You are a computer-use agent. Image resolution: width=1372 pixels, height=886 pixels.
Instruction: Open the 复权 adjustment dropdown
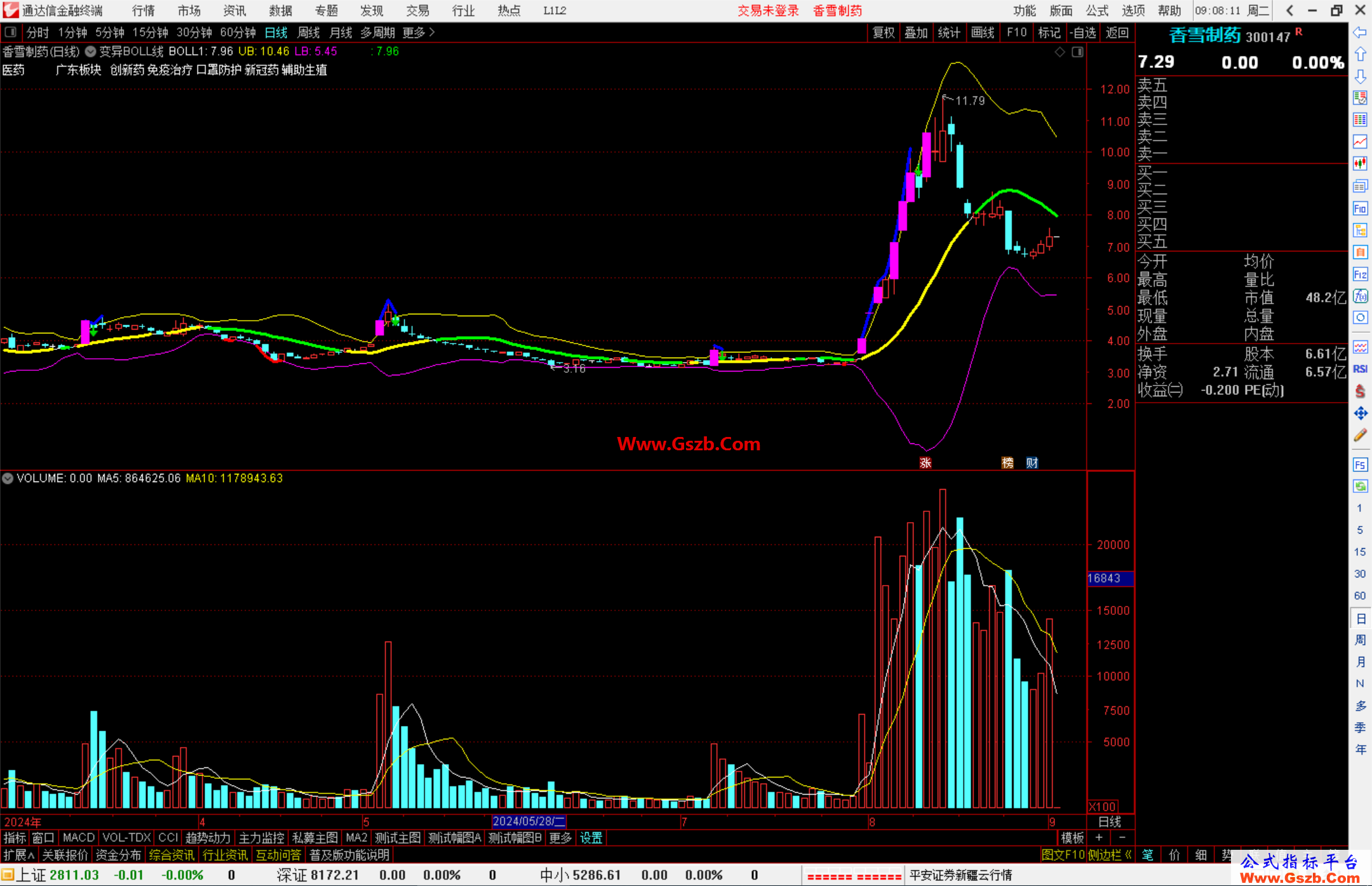pyautogui.click(x=884, y=32)
